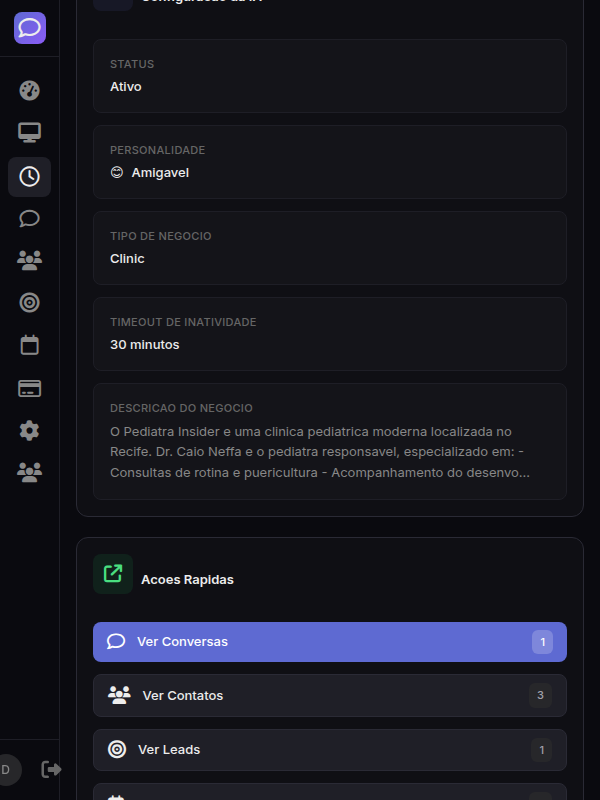Click the Ver Leads action
Screen dimensions: 600x800
tap(330, 750)
